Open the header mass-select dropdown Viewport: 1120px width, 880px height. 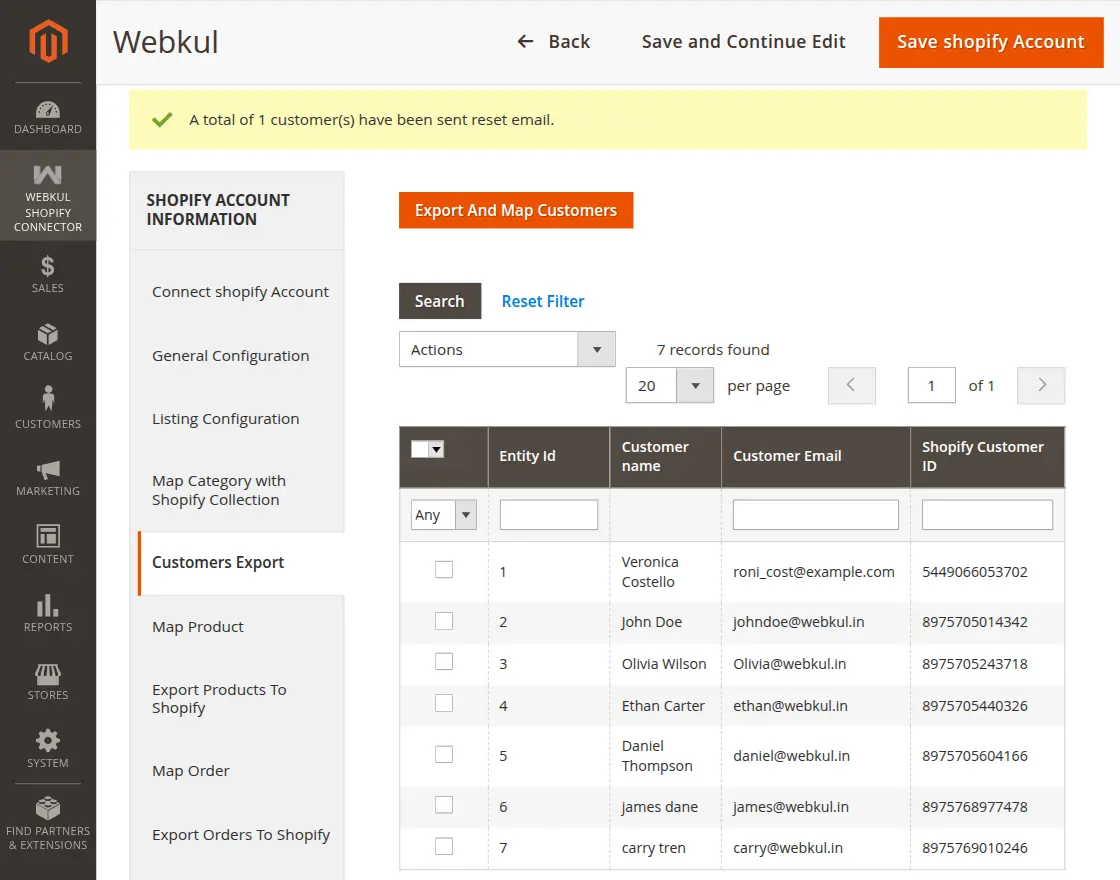[428, 449]
